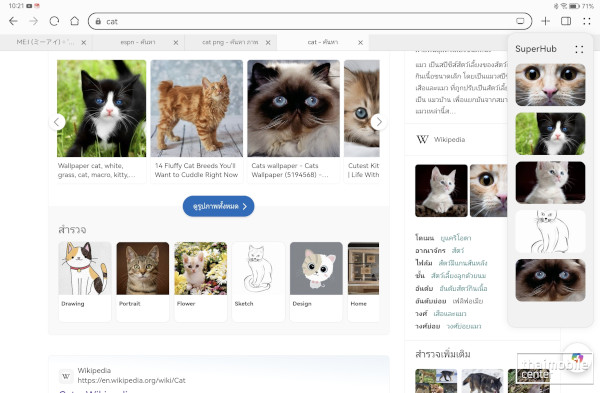Click the Wikipedia favicon in search result

(x=66, y=376)
